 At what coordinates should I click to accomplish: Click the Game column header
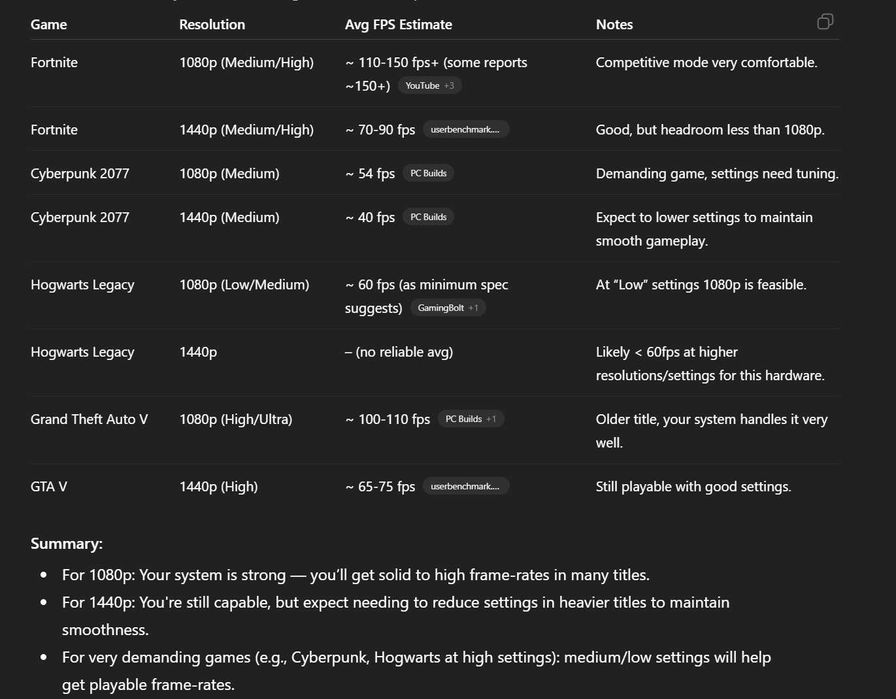tap(49, 24)
